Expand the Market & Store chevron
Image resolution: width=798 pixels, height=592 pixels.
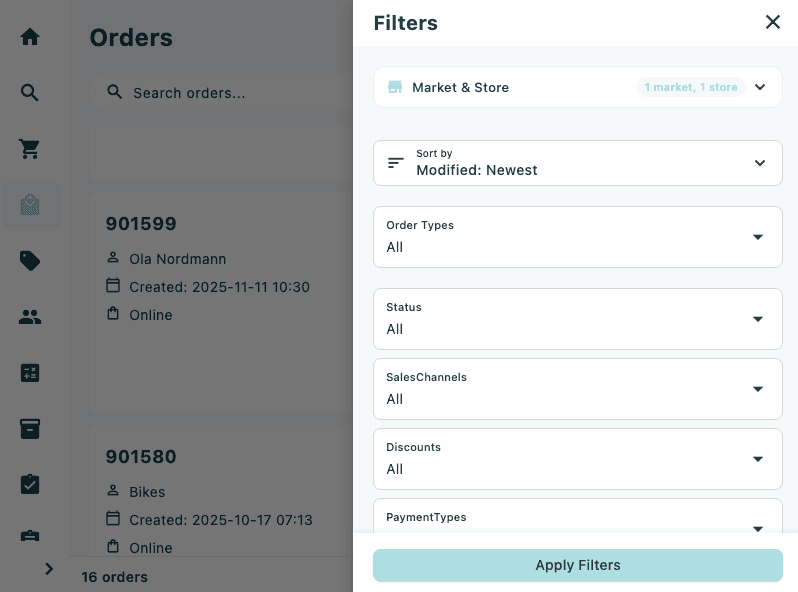(760, 87)
